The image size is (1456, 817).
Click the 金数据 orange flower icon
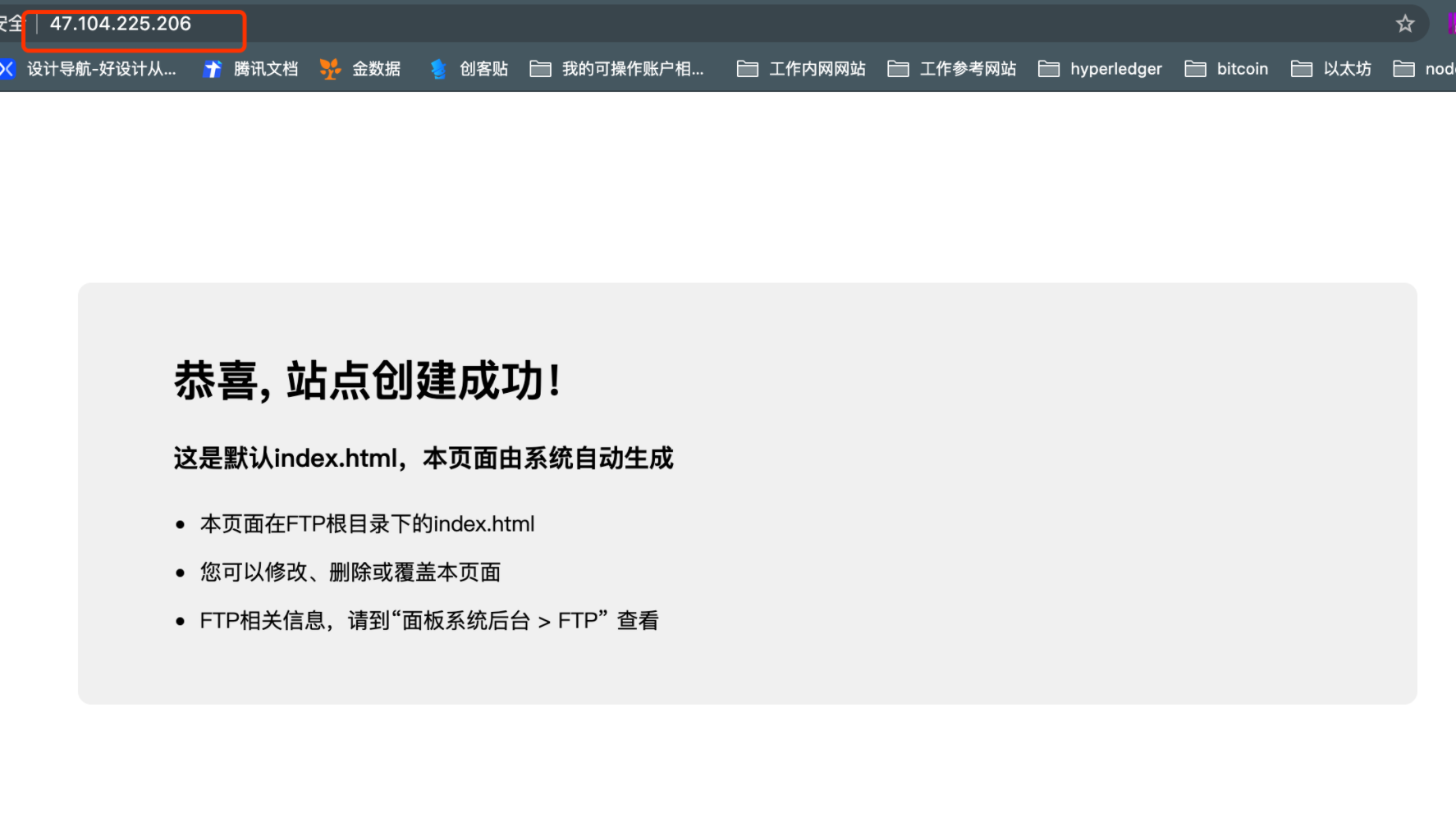(330, 69)
